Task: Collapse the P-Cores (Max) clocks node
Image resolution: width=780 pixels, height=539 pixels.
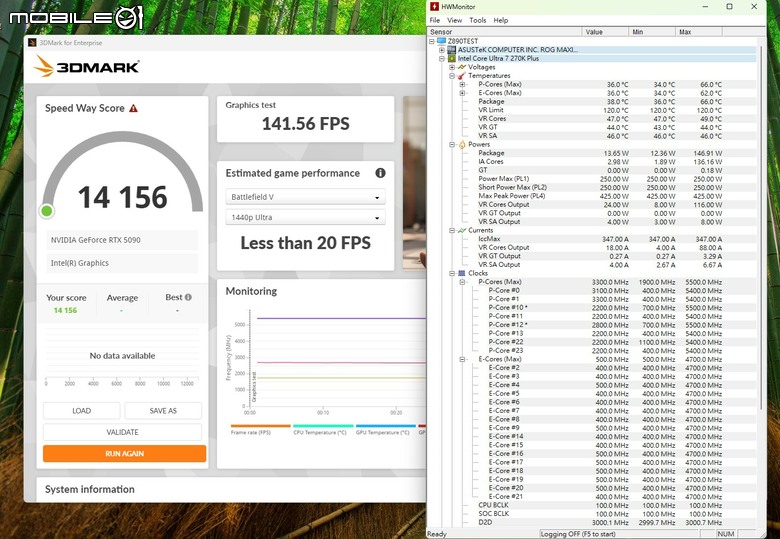Action: click(x=462, y=282)
